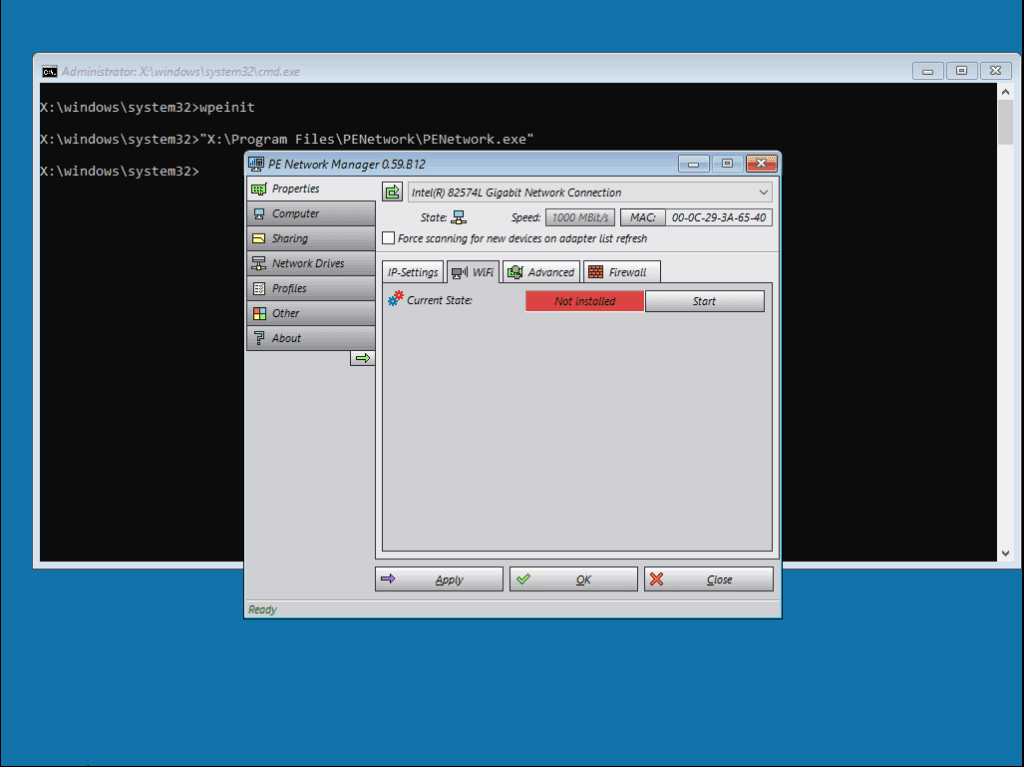Enable force scanning for new devices checkbox
This screenshot has width=1024, height=767.
coord(389,238)
